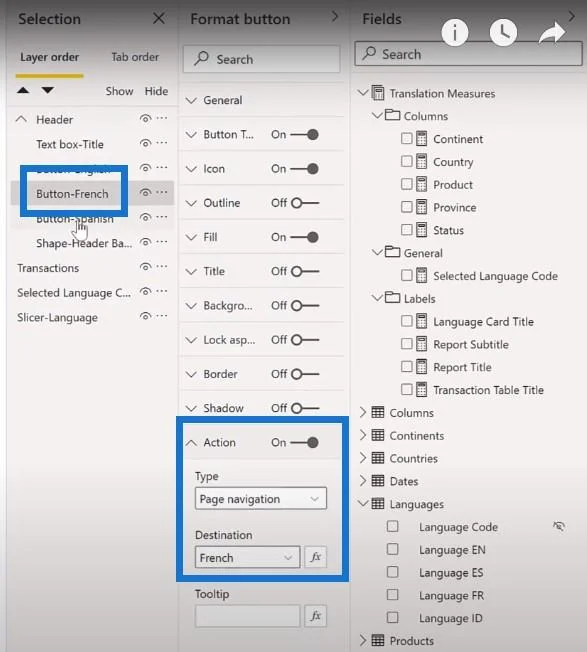Toggle visibility of Slicer-Language layer
The height and width of the screenshot is (652, 587).
145,316
